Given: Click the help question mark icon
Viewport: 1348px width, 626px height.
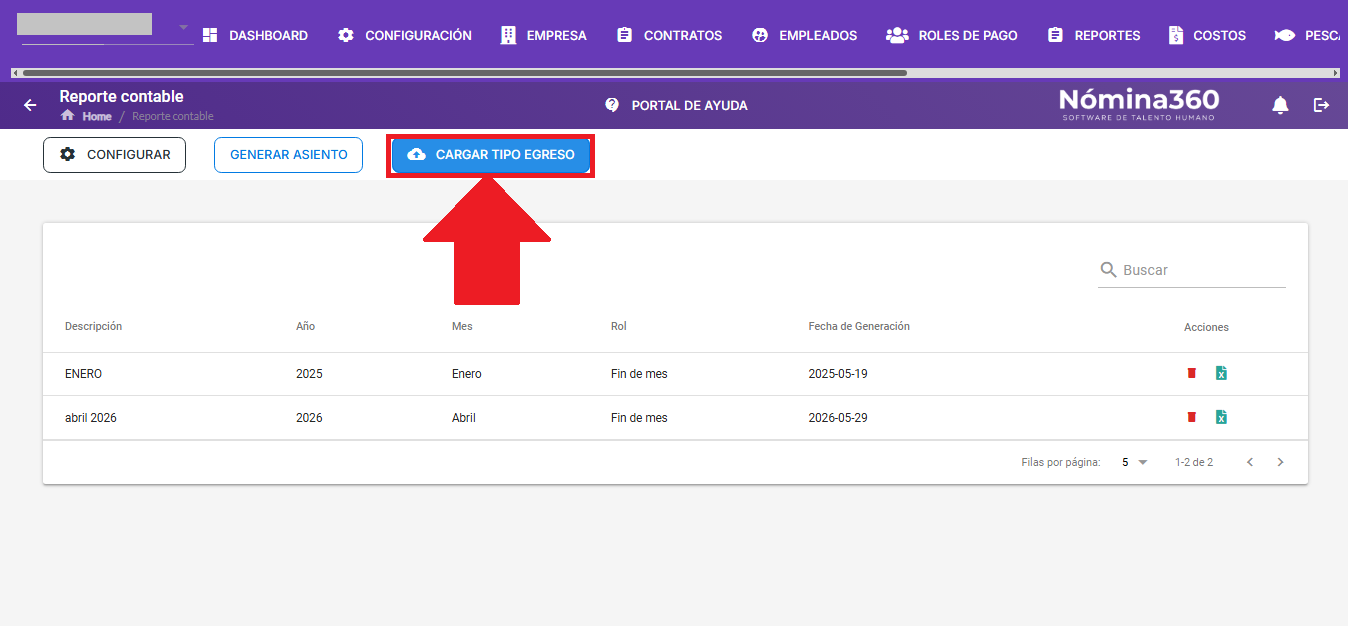Looking at the screenshot, I should 612,105.
